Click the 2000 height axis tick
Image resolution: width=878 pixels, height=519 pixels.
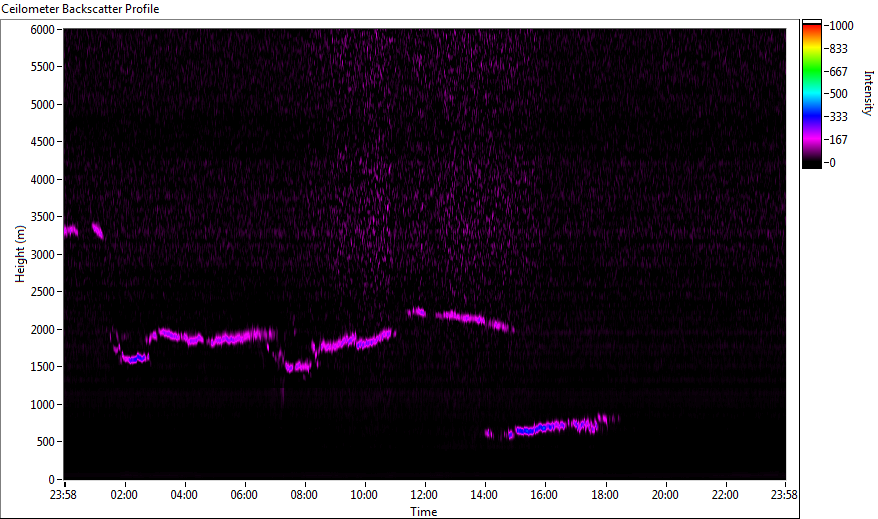click(43, 330)
